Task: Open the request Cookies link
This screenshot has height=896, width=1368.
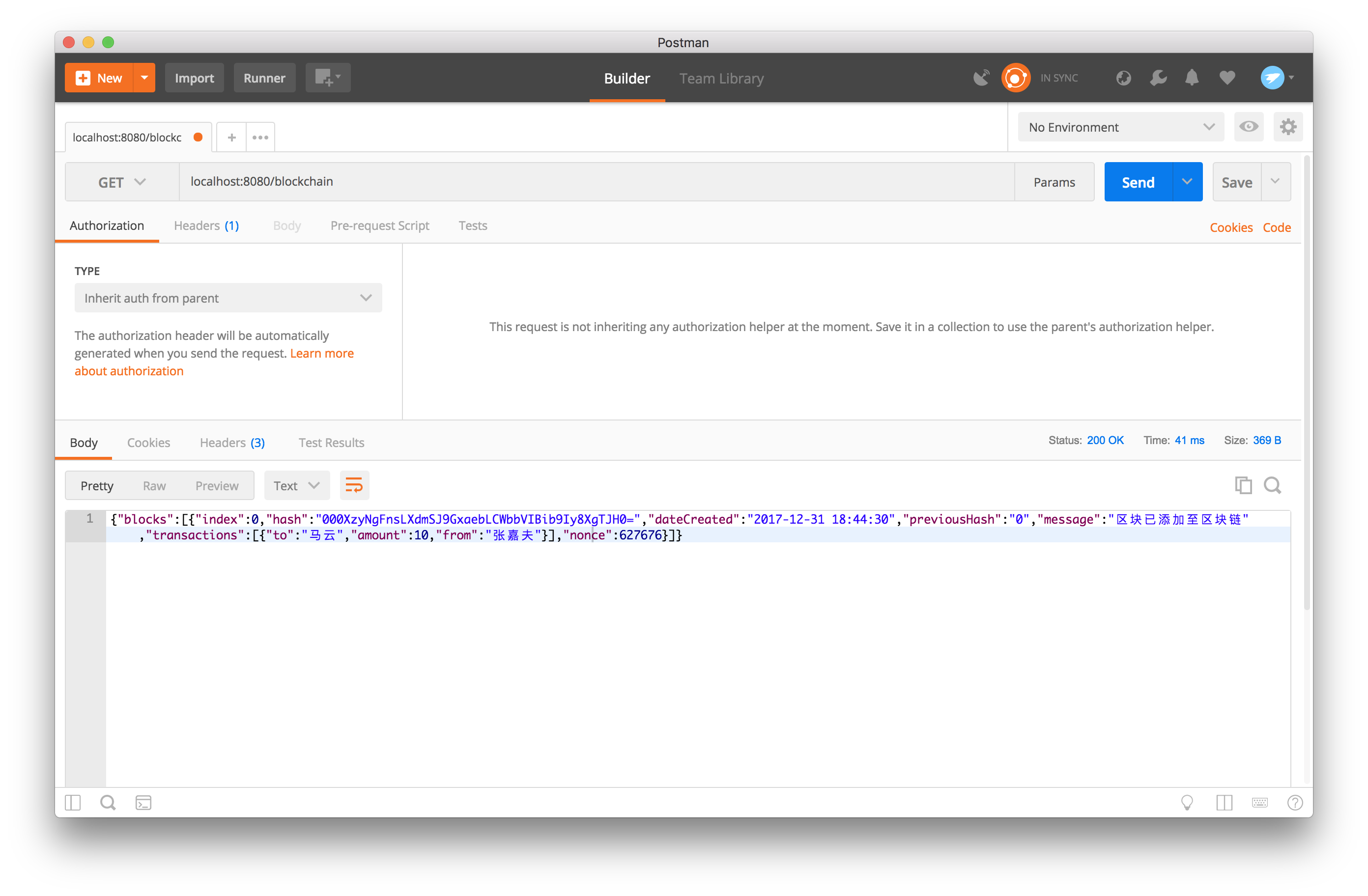Action: coord(1230,227)
